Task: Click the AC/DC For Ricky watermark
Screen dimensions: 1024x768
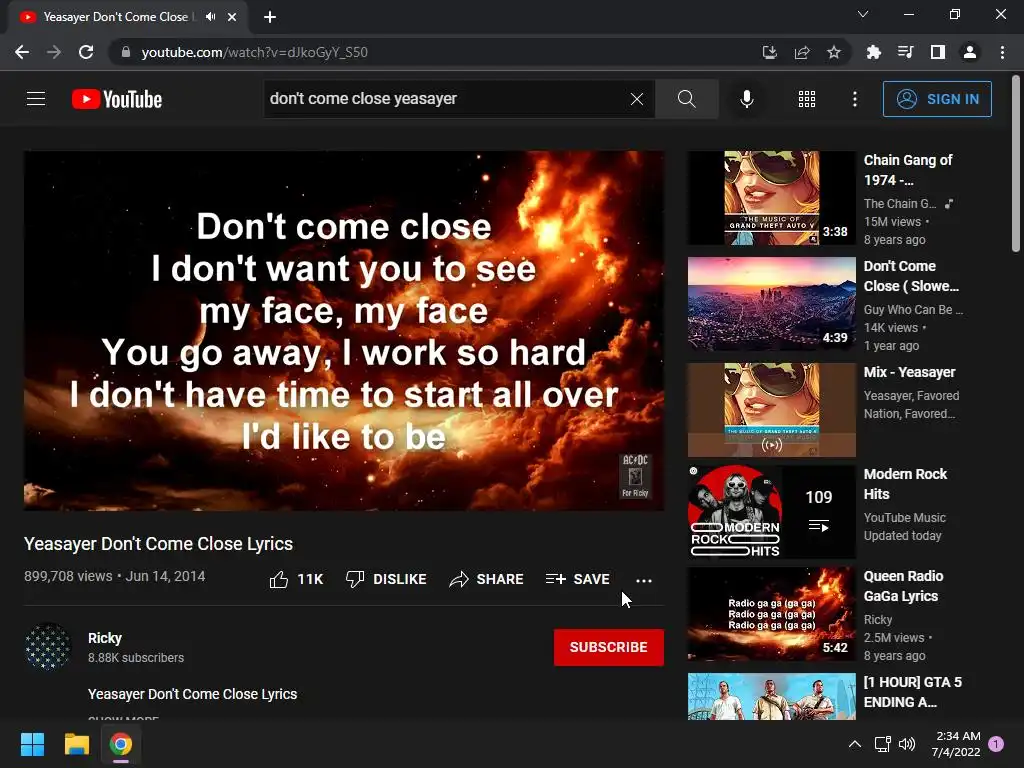Action: [x=635, y=476]
